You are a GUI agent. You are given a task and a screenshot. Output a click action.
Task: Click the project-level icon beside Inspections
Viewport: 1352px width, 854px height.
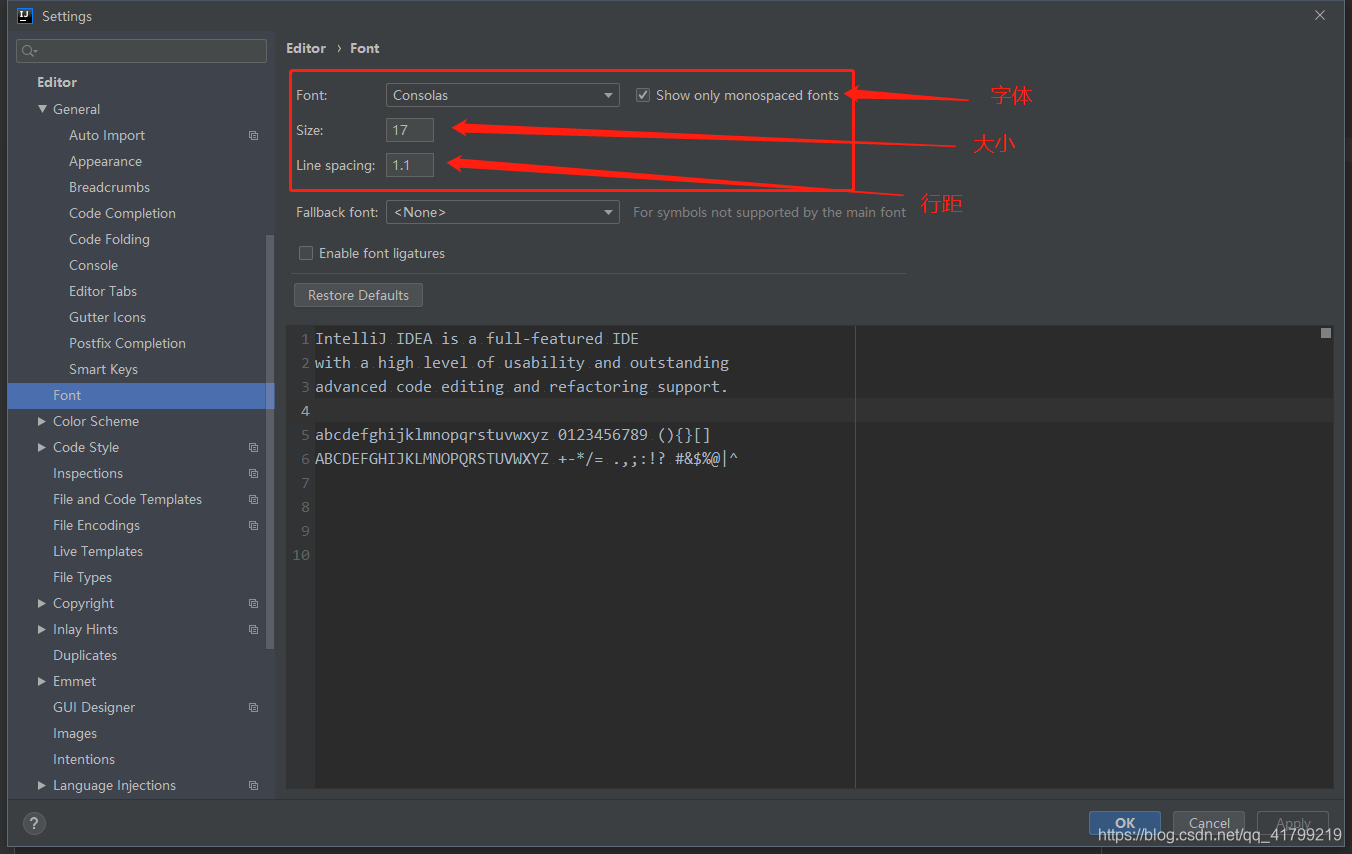[253, 473]
